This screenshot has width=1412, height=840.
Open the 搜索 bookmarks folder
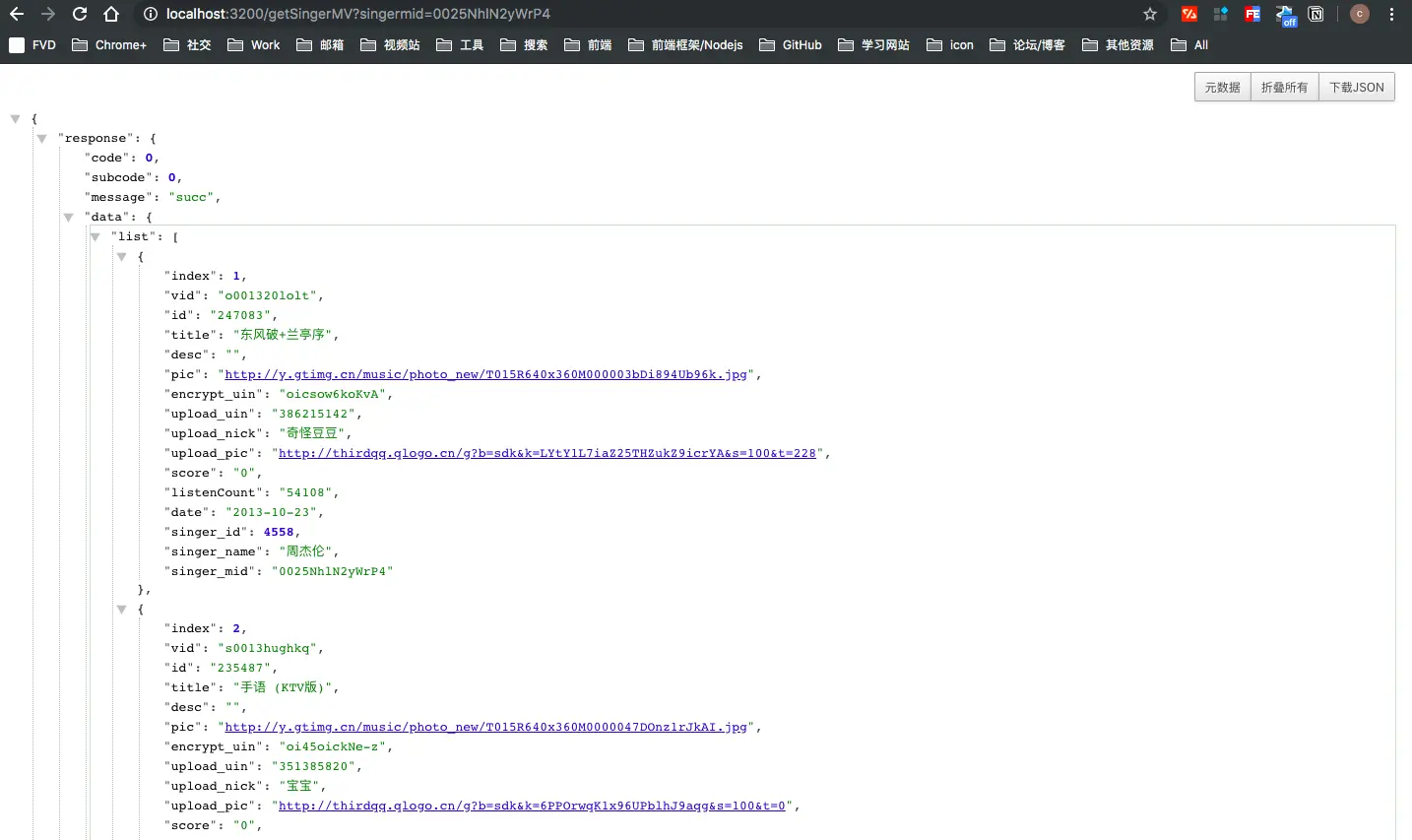coord(524,44)
